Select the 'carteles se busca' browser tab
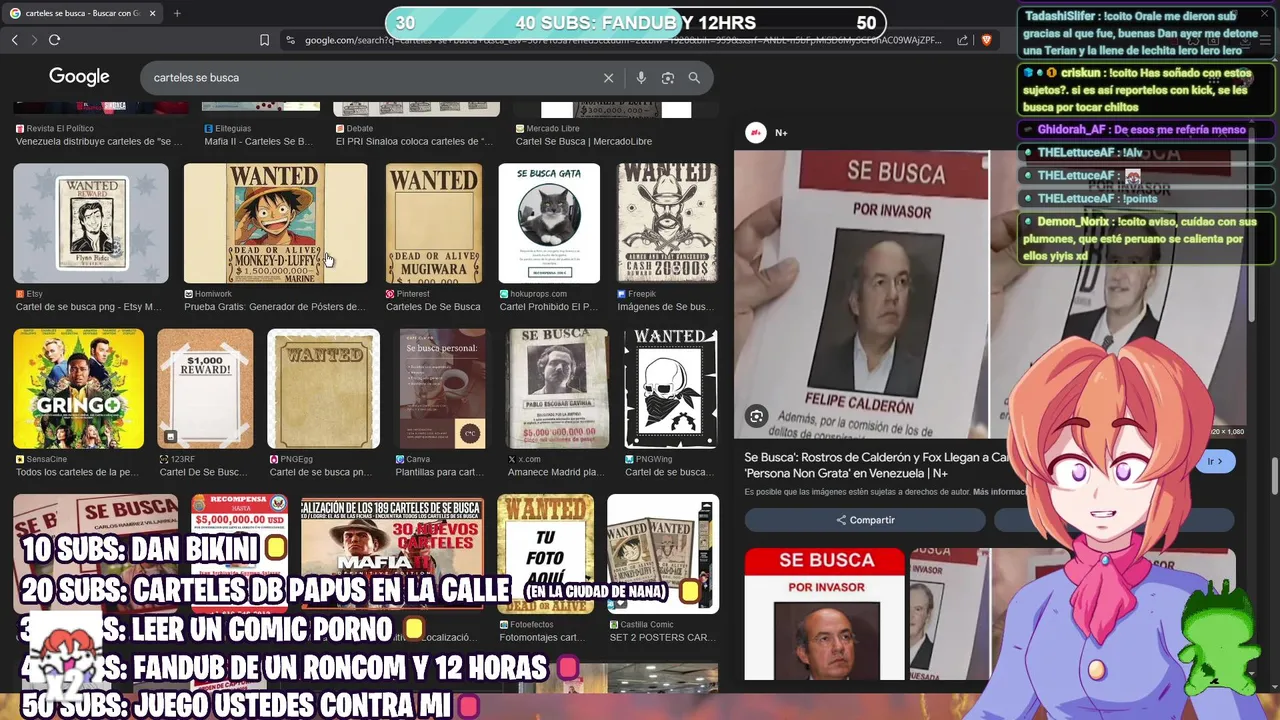 (x=80, y=13)
